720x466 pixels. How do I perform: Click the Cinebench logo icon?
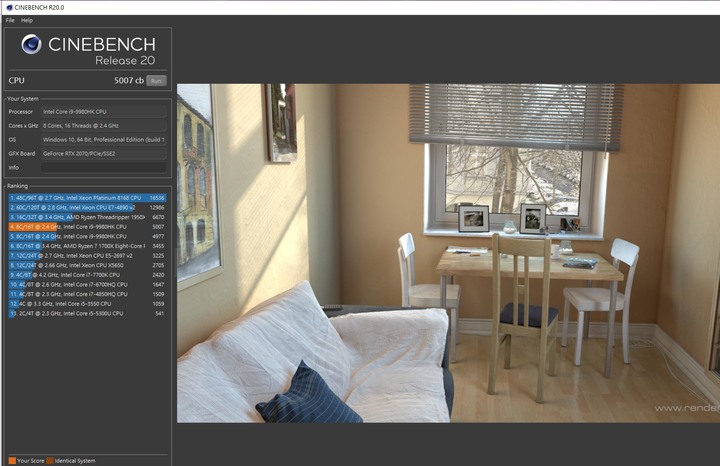[31, 44]
